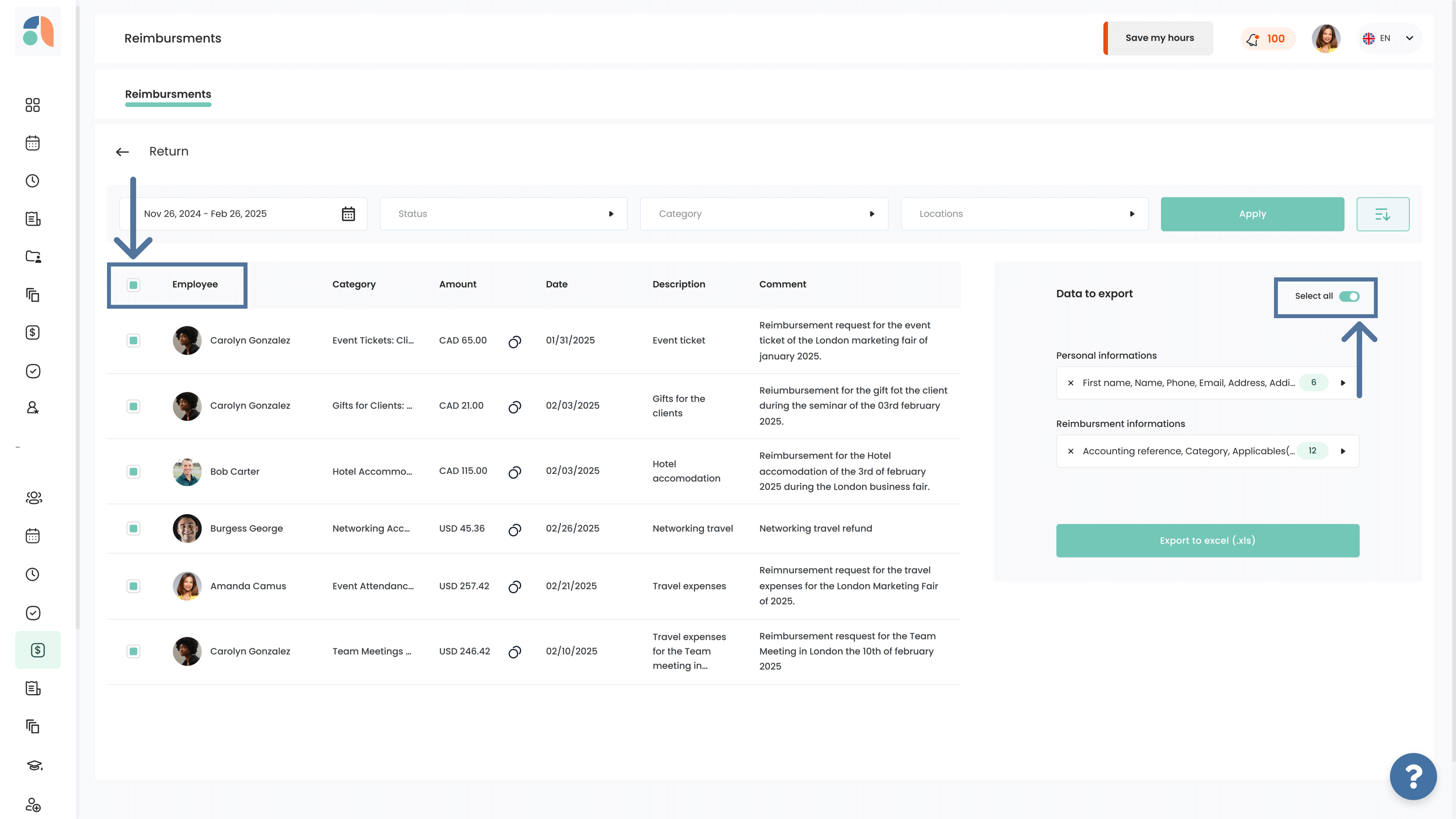Clear the Reimbursment informations selection with X
Screen dimensions: 1456x819
1071,451
